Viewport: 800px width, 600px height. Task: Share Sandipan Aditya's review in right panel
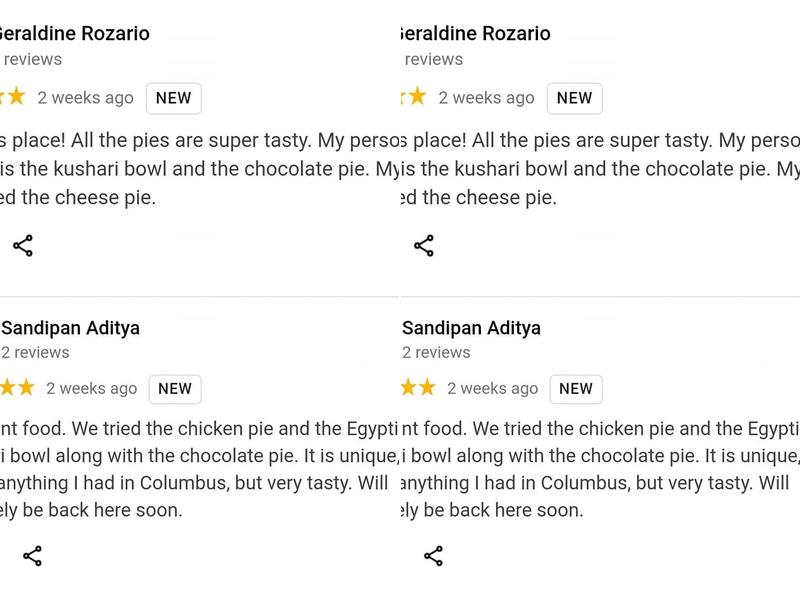pyautogui.click(x=433, y=556)
